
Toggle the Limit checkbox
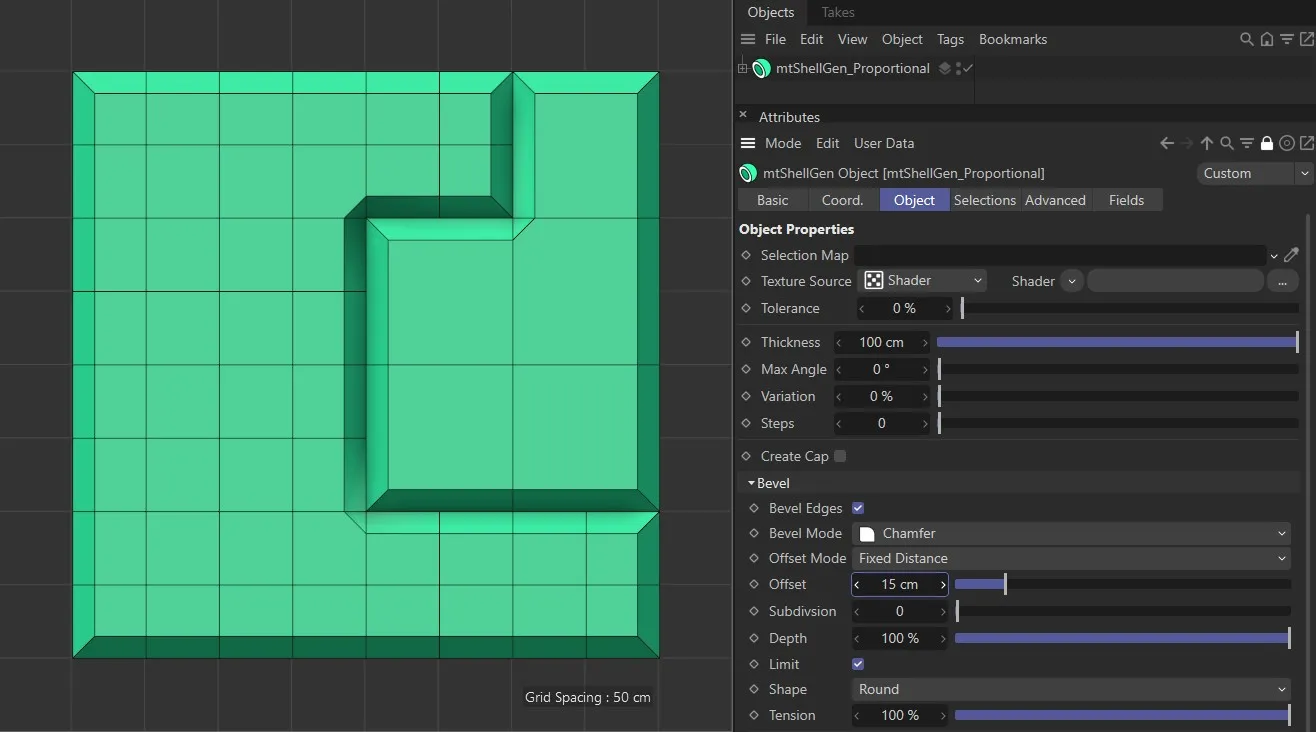click(x=858, y=664)
